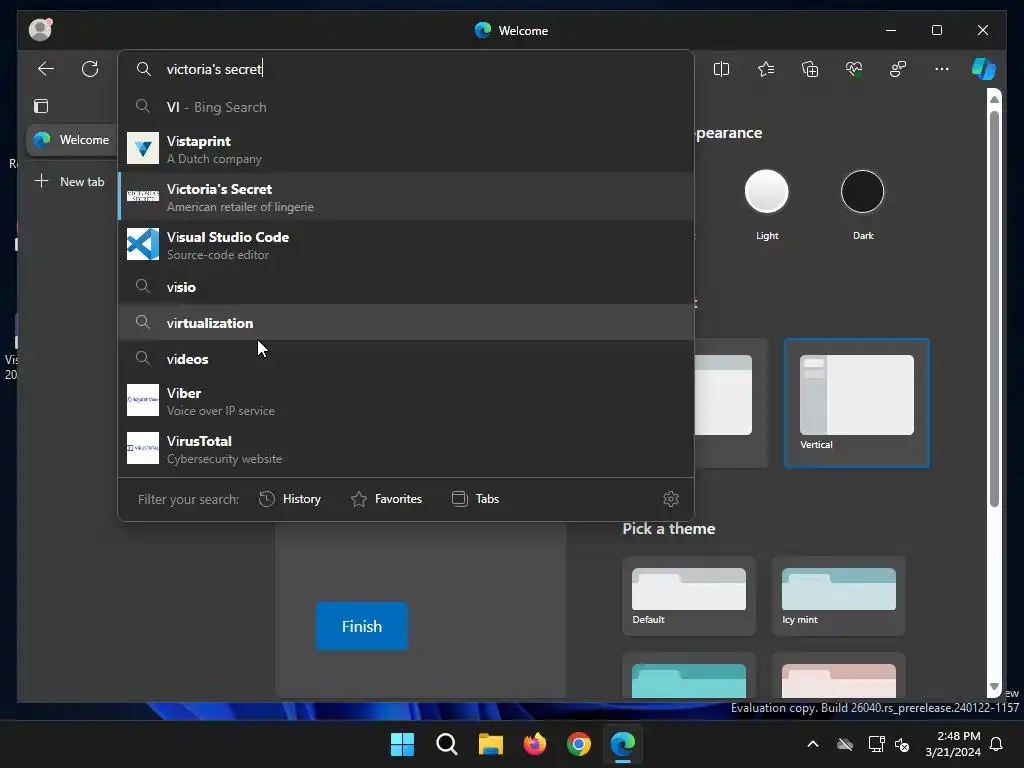Select the videos search suggestion
This screenshot has height=768, width=1024.
click(406, 359)
